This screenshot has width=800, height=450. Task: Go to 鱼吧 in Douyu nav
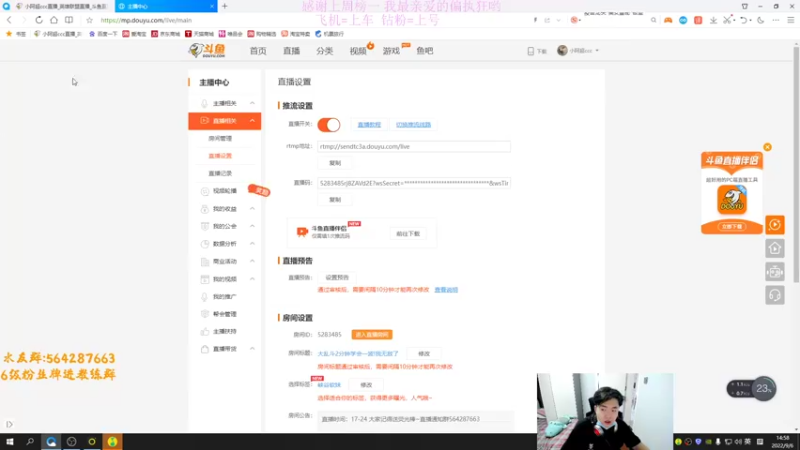[424, 51]
